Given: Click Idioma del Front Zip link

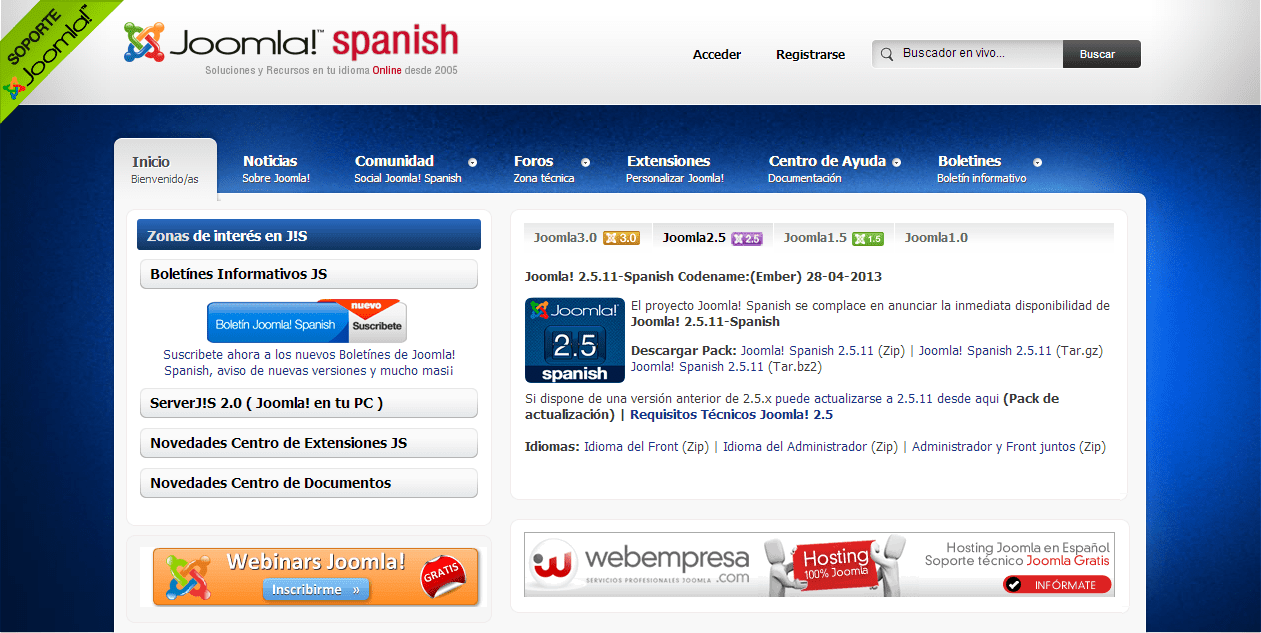Looking at the screenshot, I should pos(647,447).
